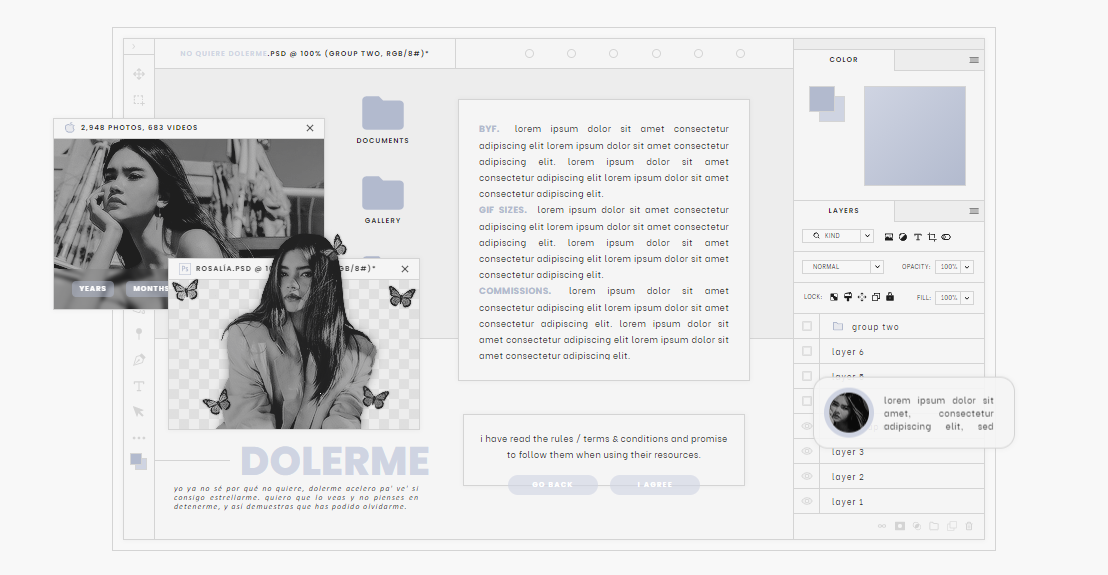Viewport: 1108px width, 575px height.
Task: Toggle the layer filter switch icon
Action: 946,237
